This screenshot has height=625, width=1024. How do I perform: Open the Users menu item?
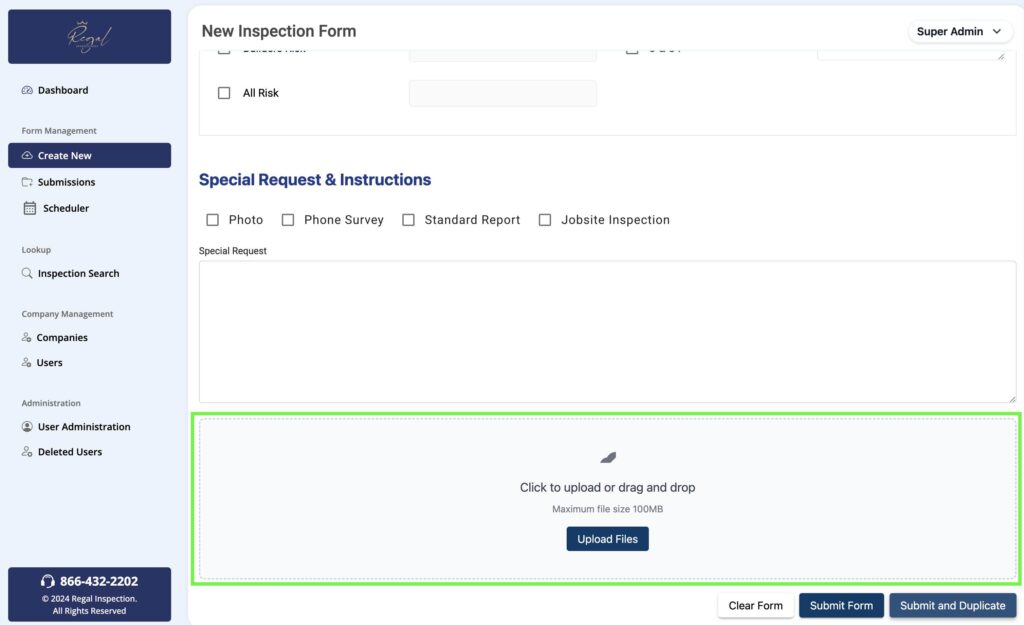click(x=50, y=363)
